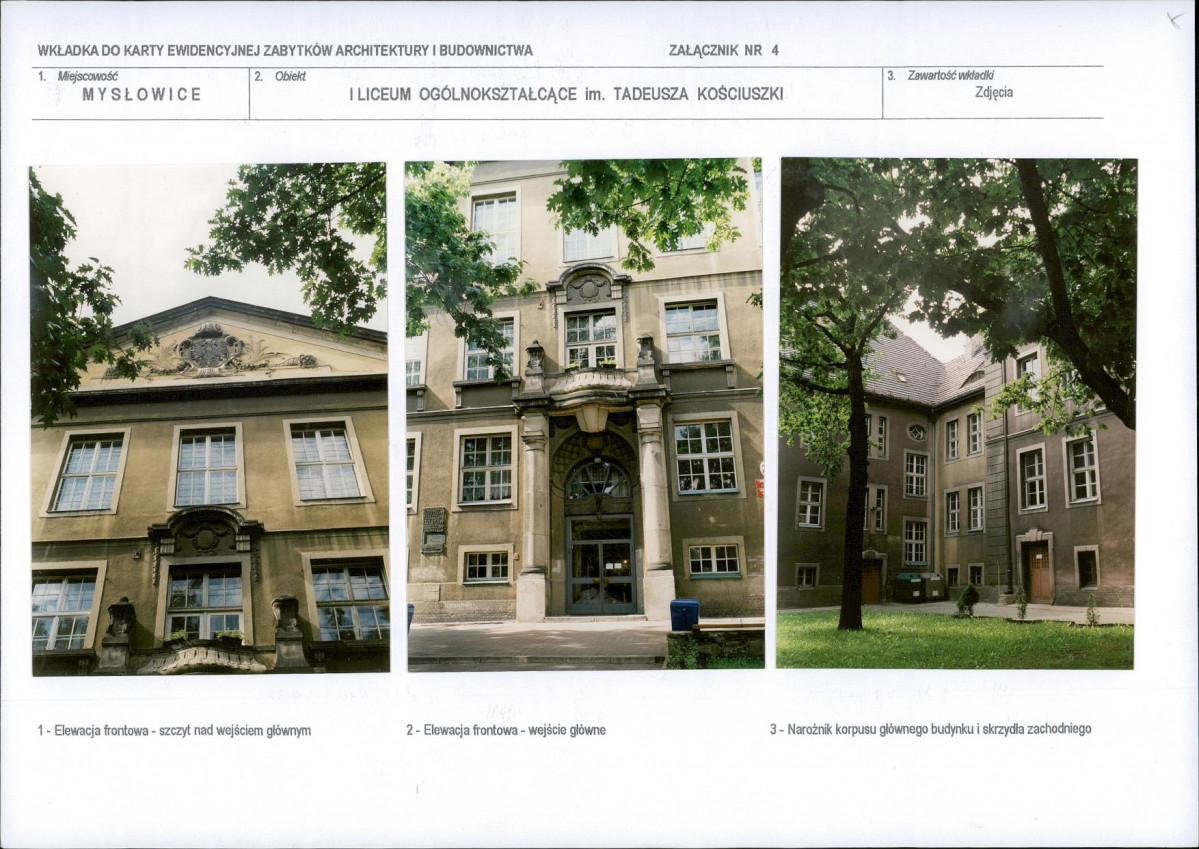The width and height of the screenshot is (1199, 849).
Task: Click the '3. Zawartość wkładki' field label
Action: 941,75
